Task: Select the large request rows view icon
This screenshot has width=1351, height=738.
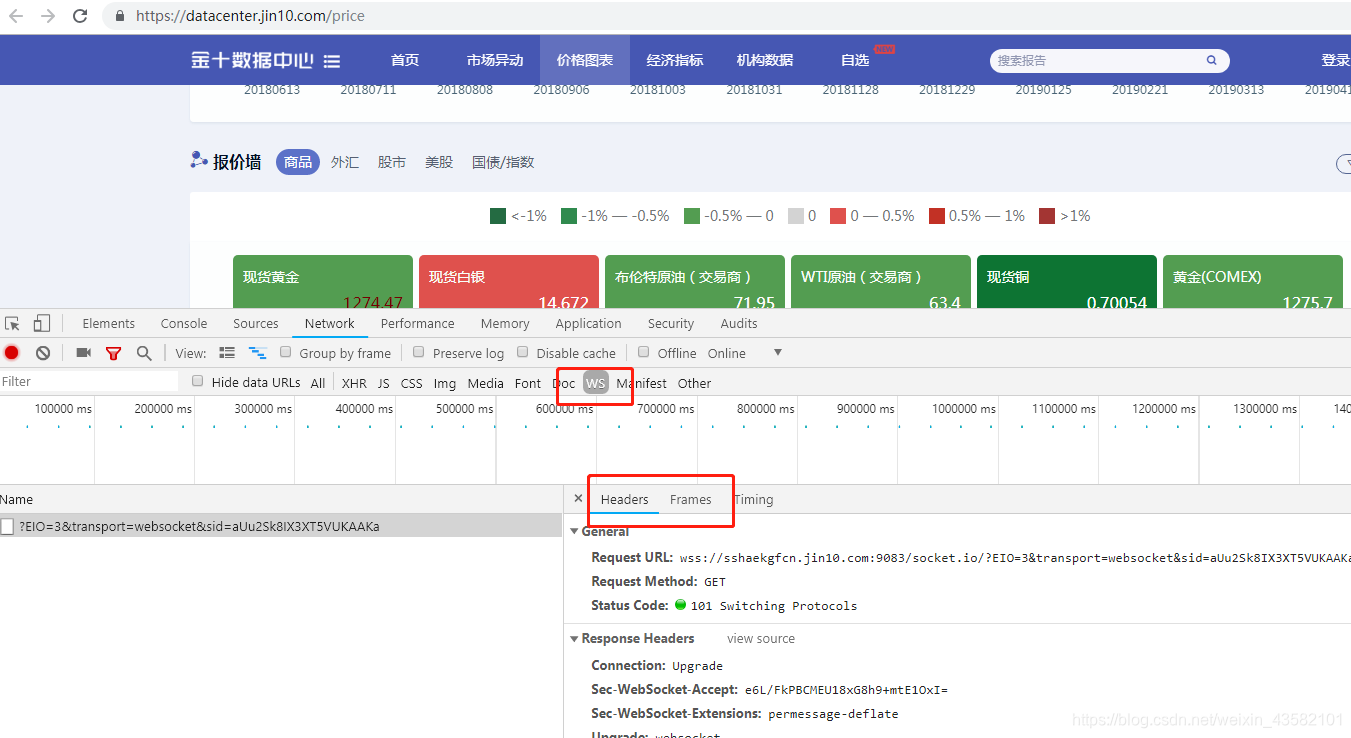Action: (227, 353)
